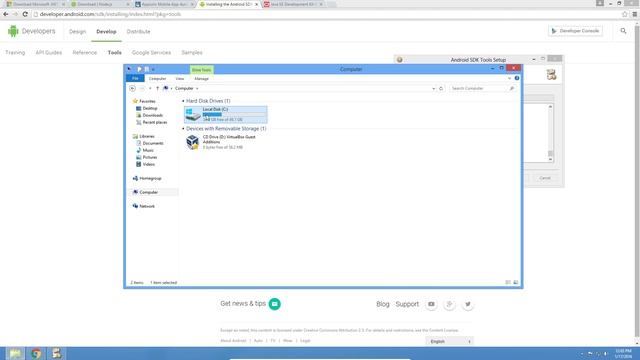Collapse the Hard Disk Drives group
The width and height of the screenshot is (640, 360).
[x=183, y=101]
